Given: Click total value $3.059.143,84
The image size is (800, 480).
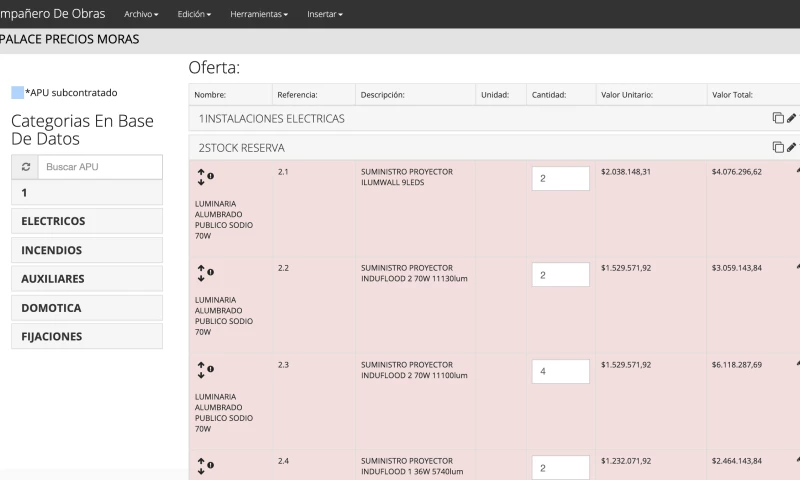Looking at the screenshot, I should (x=737, y=268).
